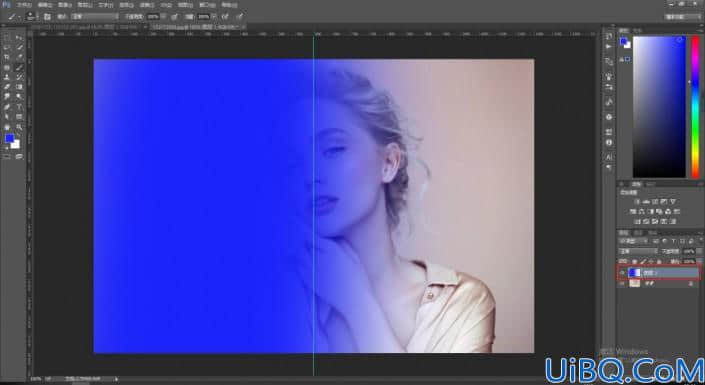Viewport: 705px width, 385px height.
Task: Select the Hand tool
Action: coord(7,127)
